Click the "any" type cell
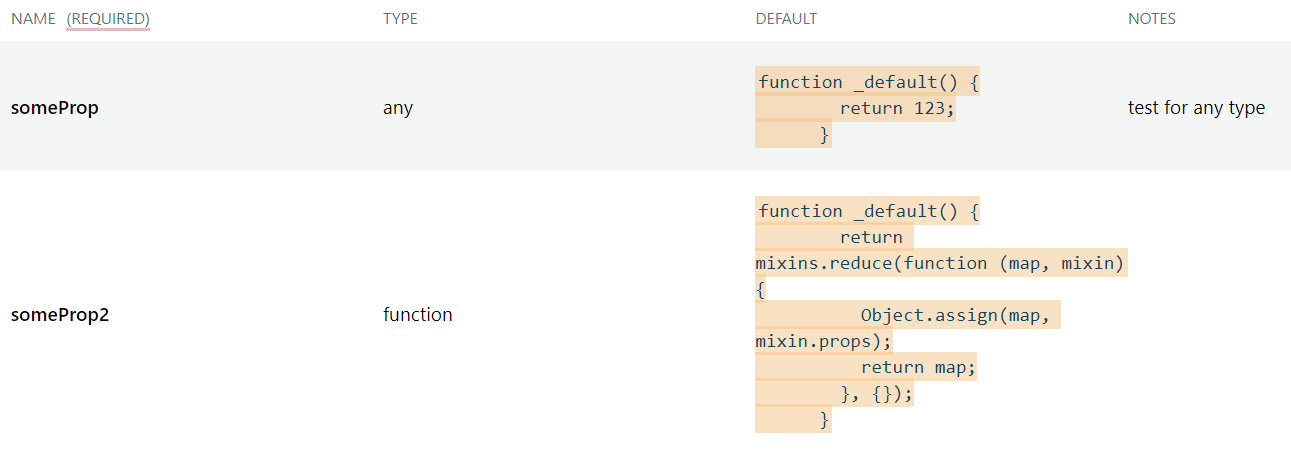The image size is (1291, 455). [x=398, y=108]
